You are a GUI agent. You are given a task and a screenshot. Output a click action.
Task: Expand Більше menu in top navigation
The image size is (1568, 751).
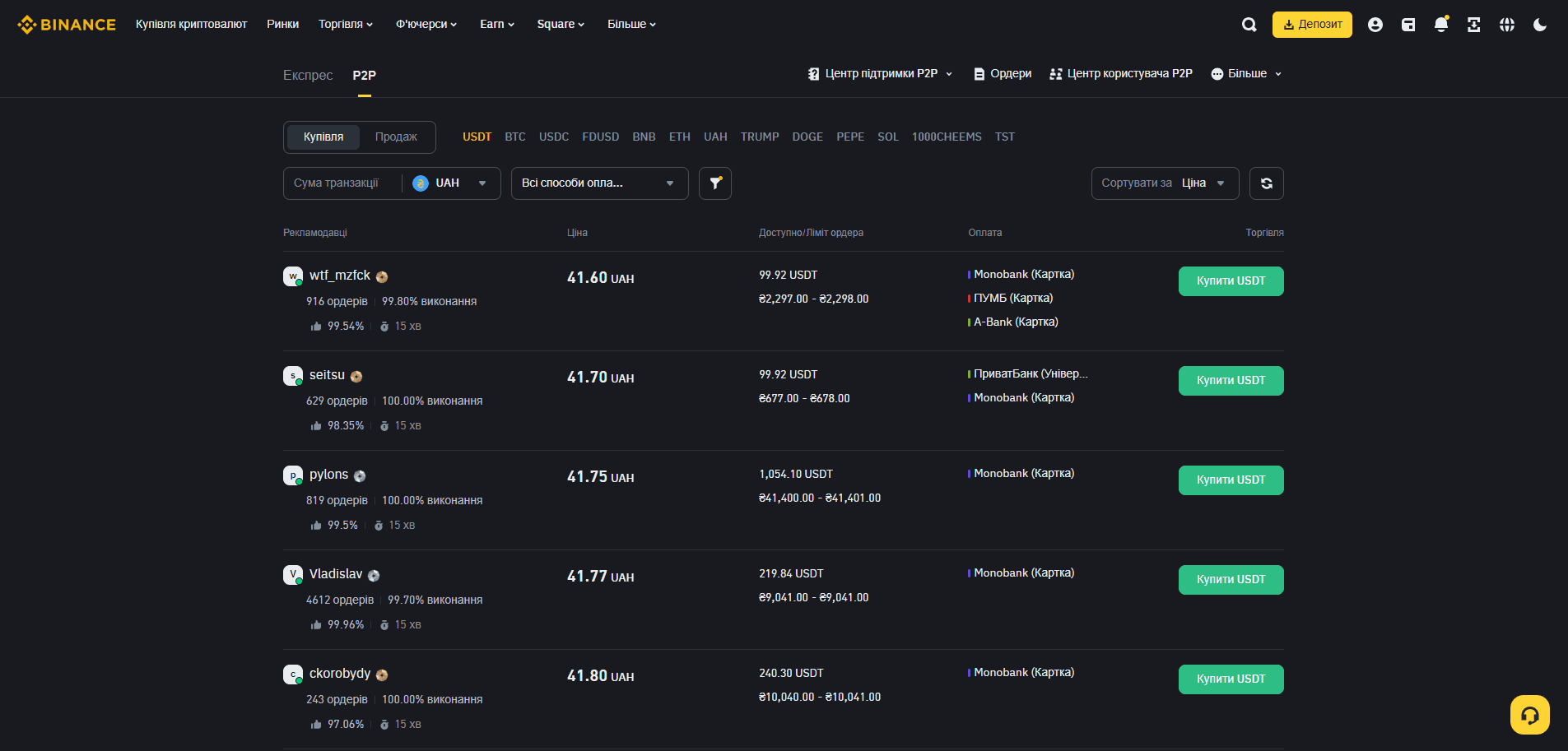click(632, 25)
